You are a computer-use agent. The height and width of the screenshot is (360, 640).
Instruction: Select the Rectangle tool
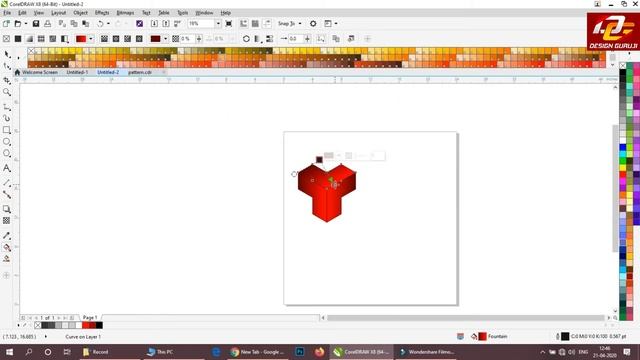coord(7,130)
